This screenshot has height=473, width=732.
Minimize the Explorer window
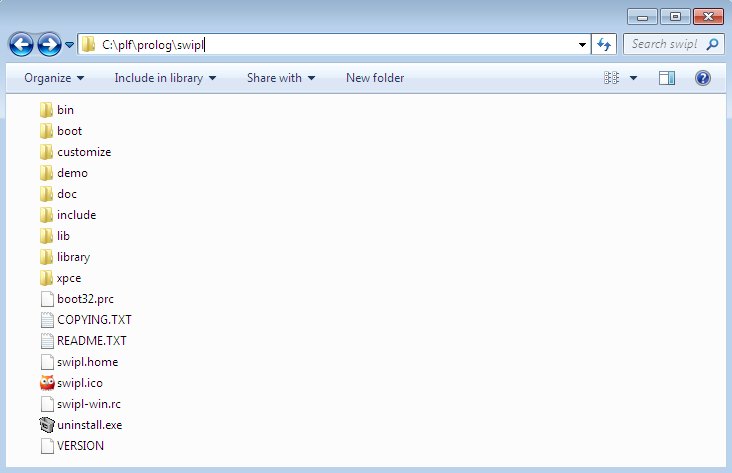pyautogui.click(x=642, y=17)
